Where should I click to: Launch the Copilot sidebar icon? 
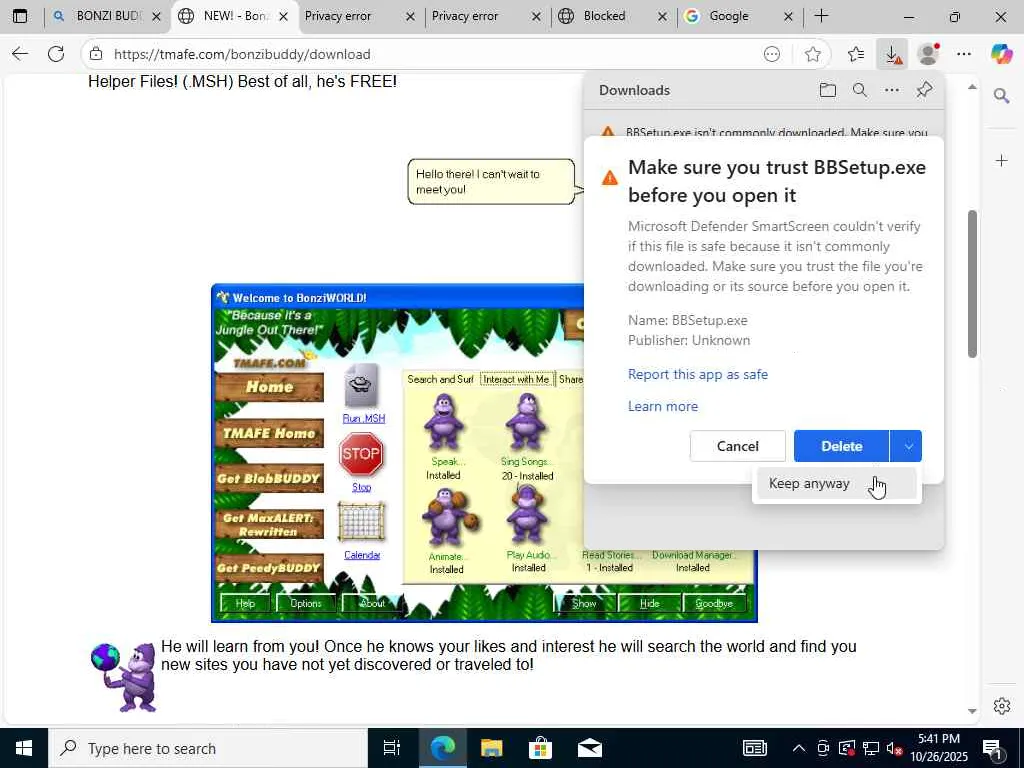point(1001,54)
